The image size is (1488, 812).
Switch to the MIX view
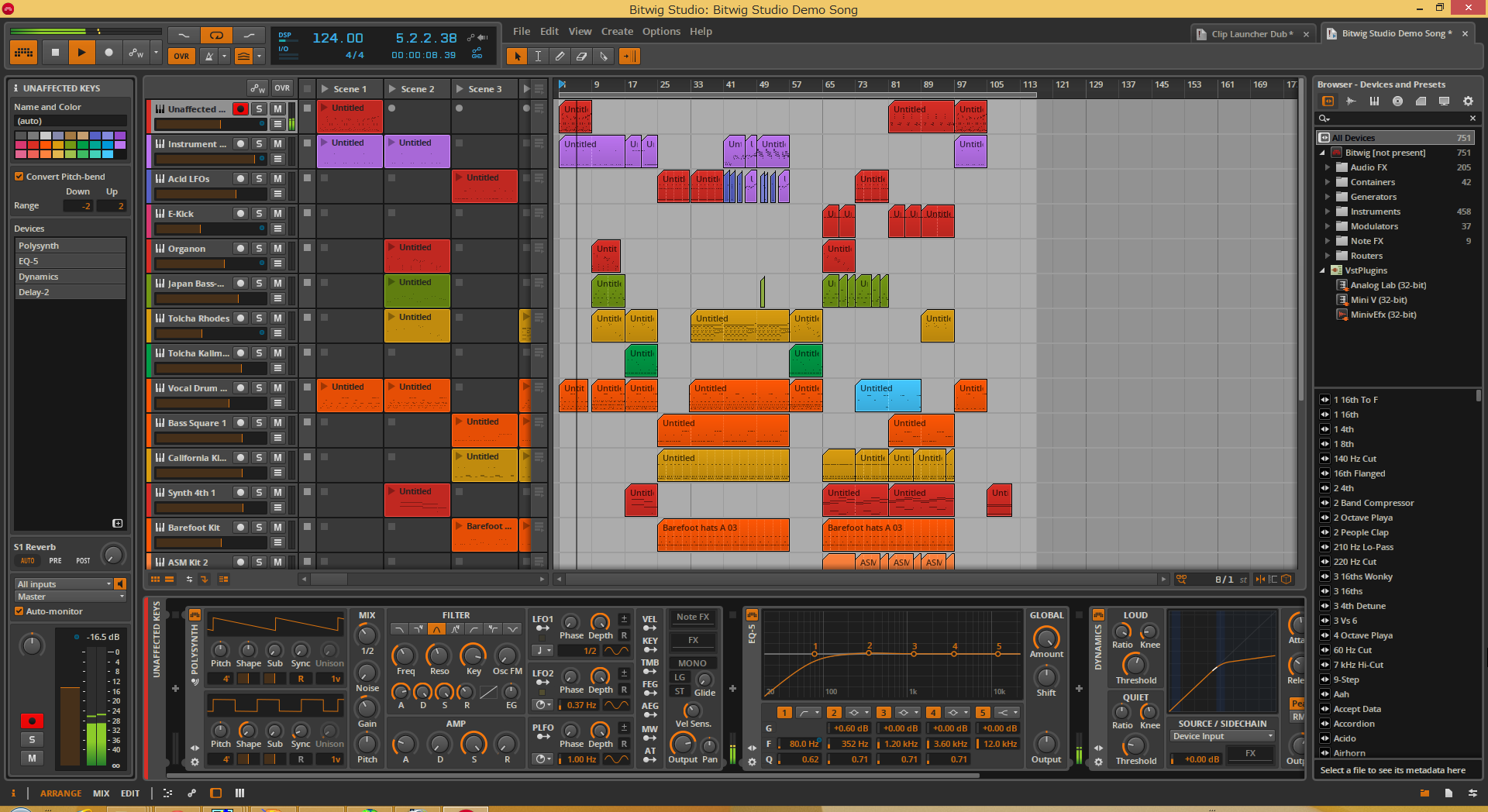point(101,793)
